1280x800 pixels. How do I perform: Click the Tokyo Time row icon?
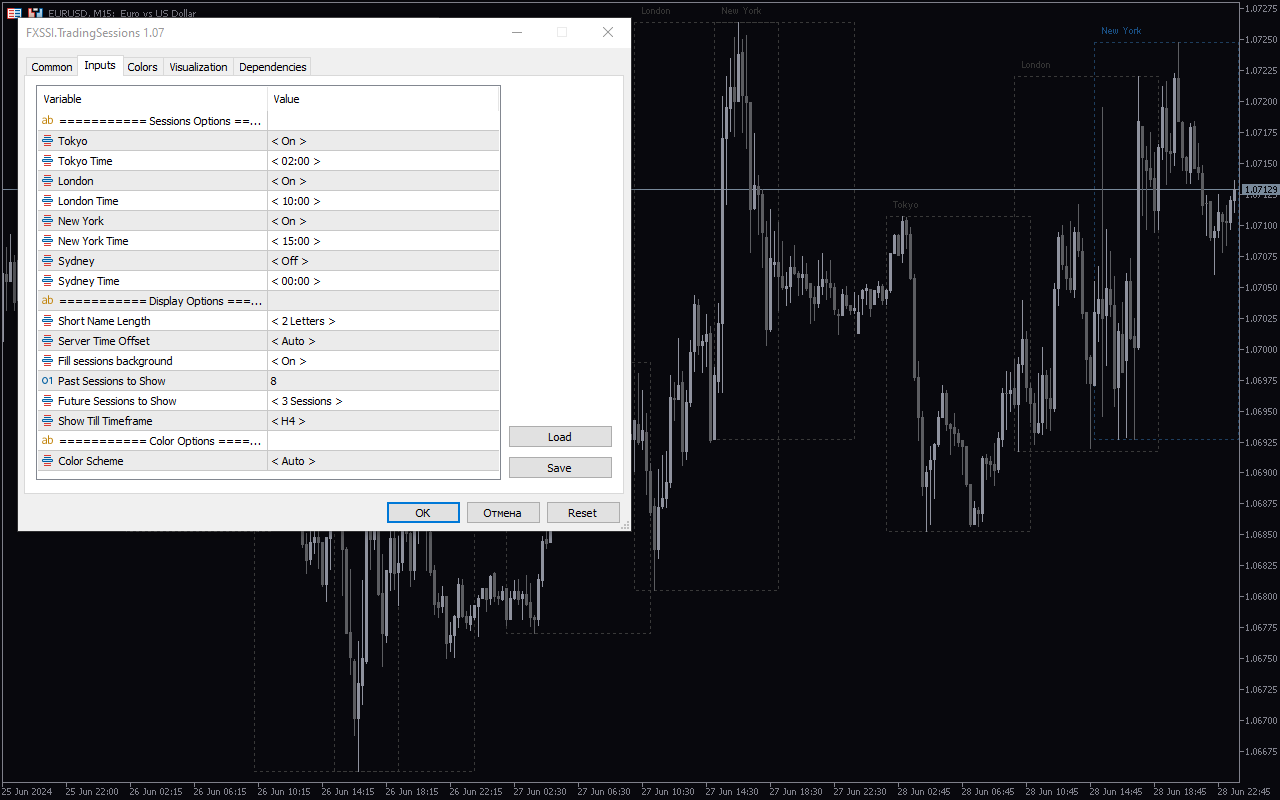[47, 161]
